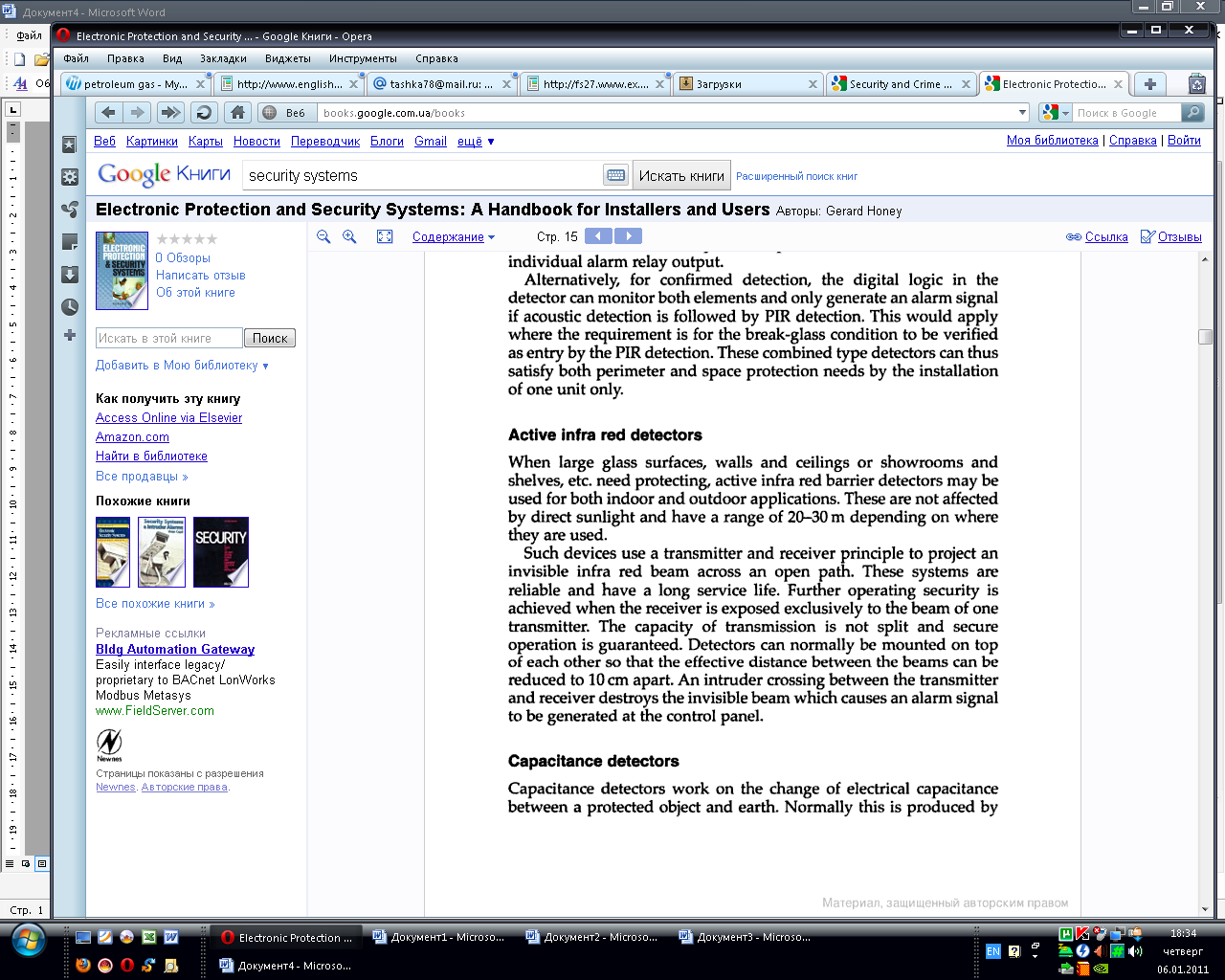This screenshot has height=980, width=1225.
Task: Open the Unite panel in the sidebar
Action: point(70,210)
